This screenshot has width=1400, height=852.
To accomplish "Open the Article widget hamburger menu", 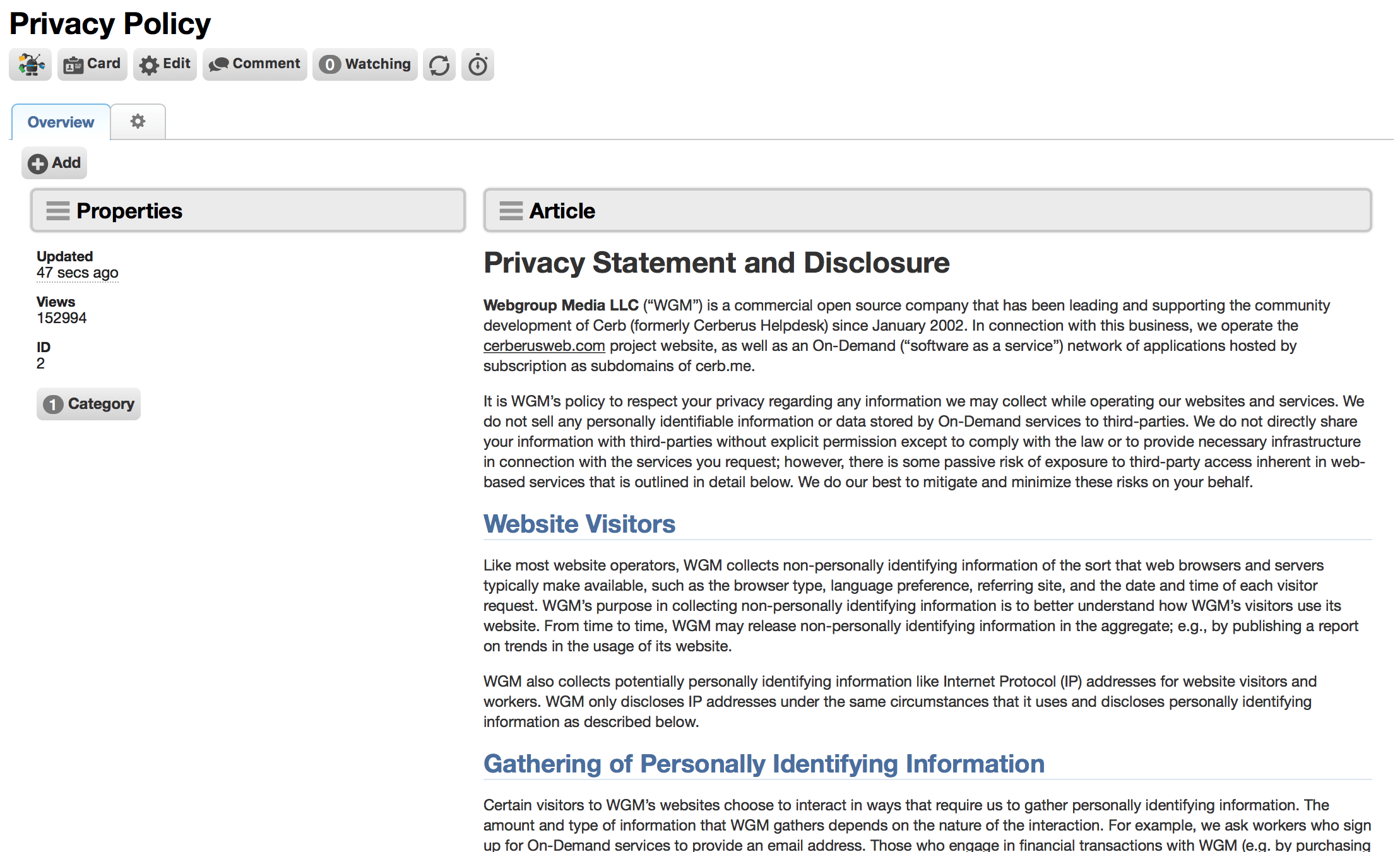I will pyautogui.click(x=511, y=211).
